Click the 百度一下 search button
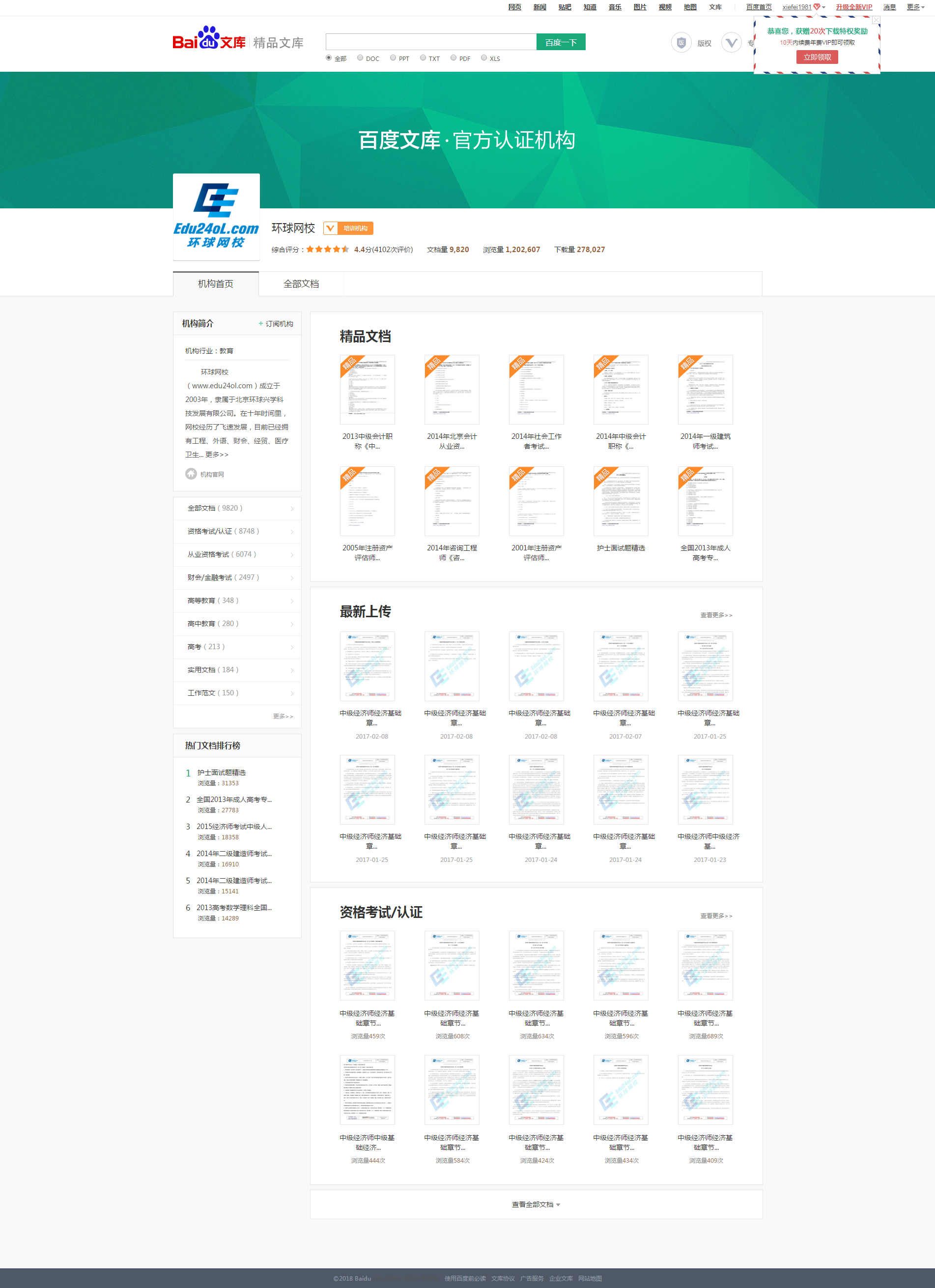Image resolution: width=935 pixels, height=1288 pixels. click(561, 42)
